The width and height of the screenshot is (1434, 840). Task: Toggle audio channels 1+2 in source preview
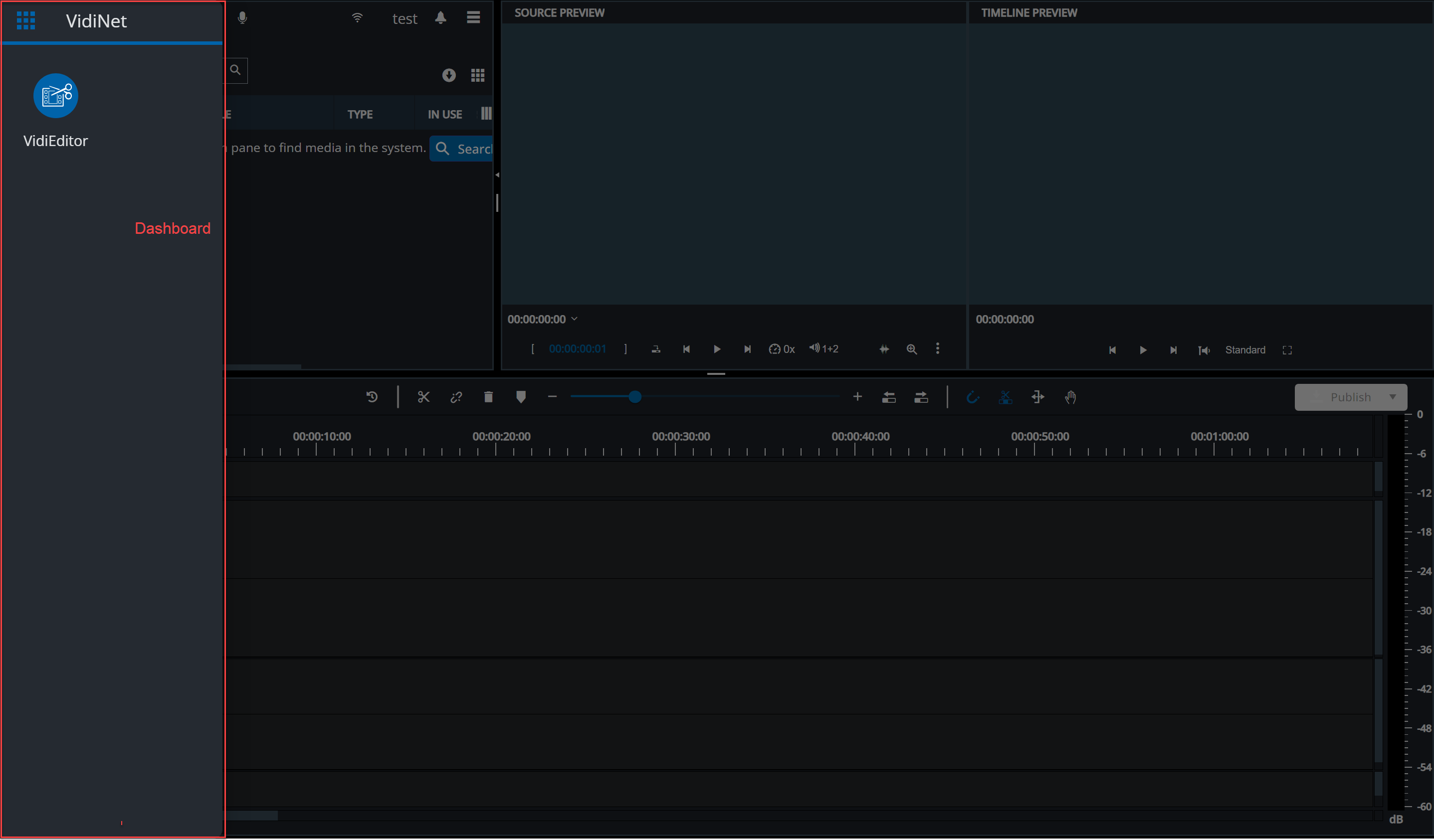click(823, 348)
